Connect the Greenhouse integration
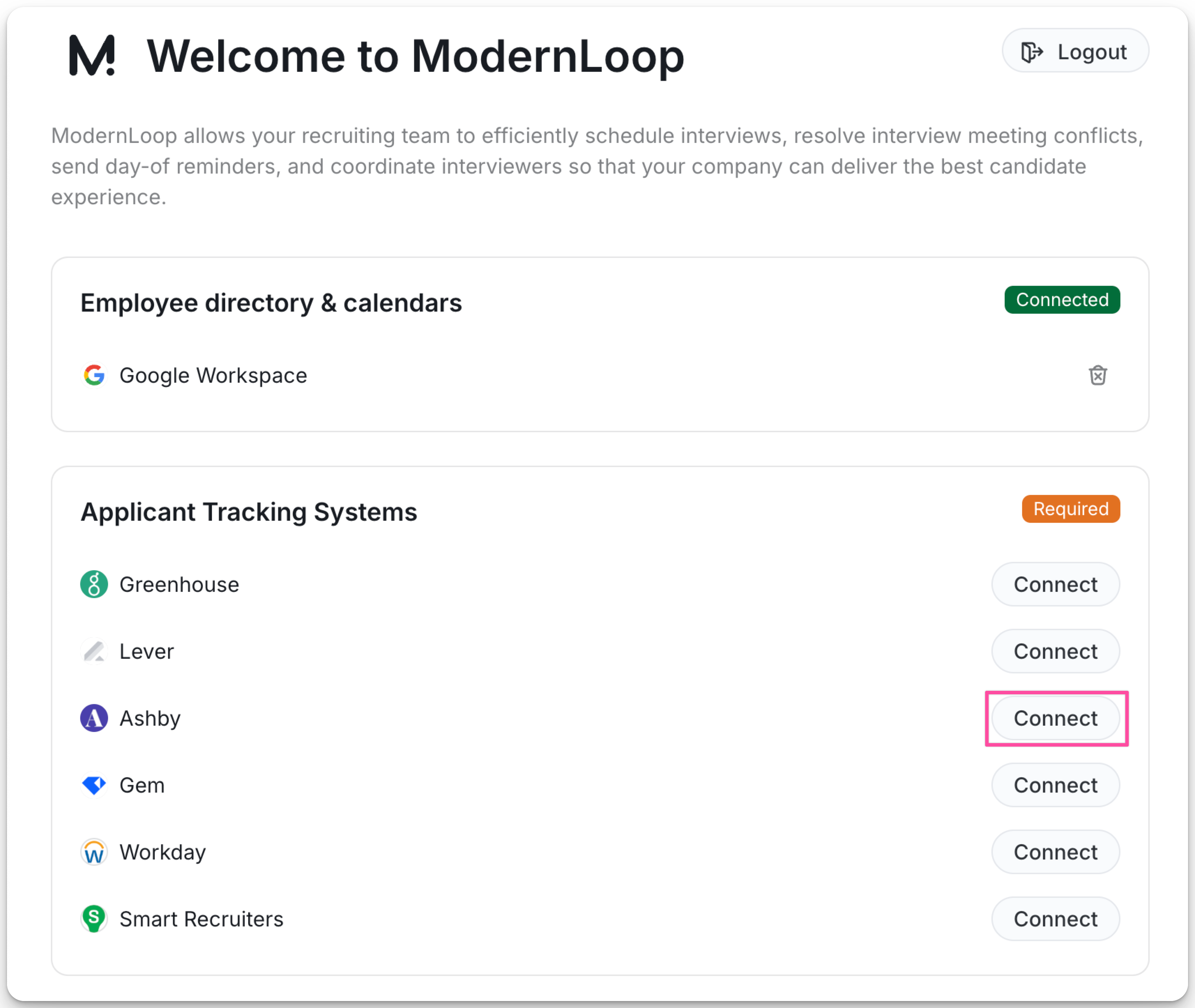The width and height of the screenshot is (1195, 1008). click(x=1056, y=585)
